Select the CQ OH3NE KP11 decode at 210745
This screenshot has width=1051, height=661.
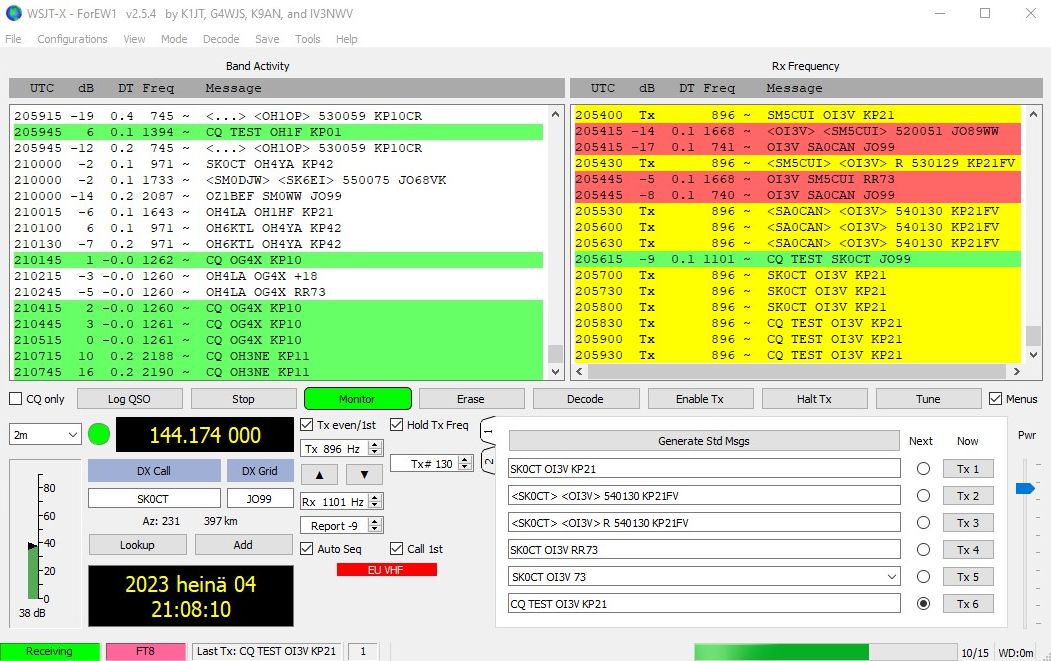click(x=278, y=372)
